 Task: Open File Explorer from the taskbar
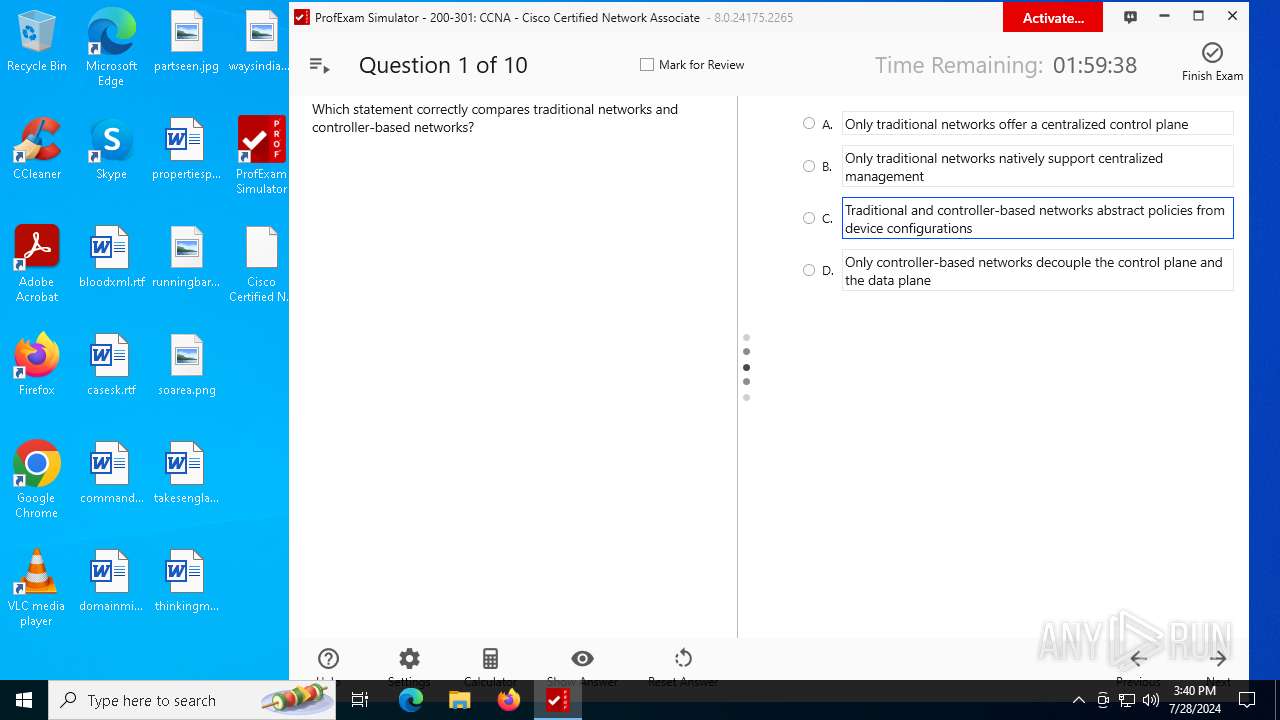(460, 700)
